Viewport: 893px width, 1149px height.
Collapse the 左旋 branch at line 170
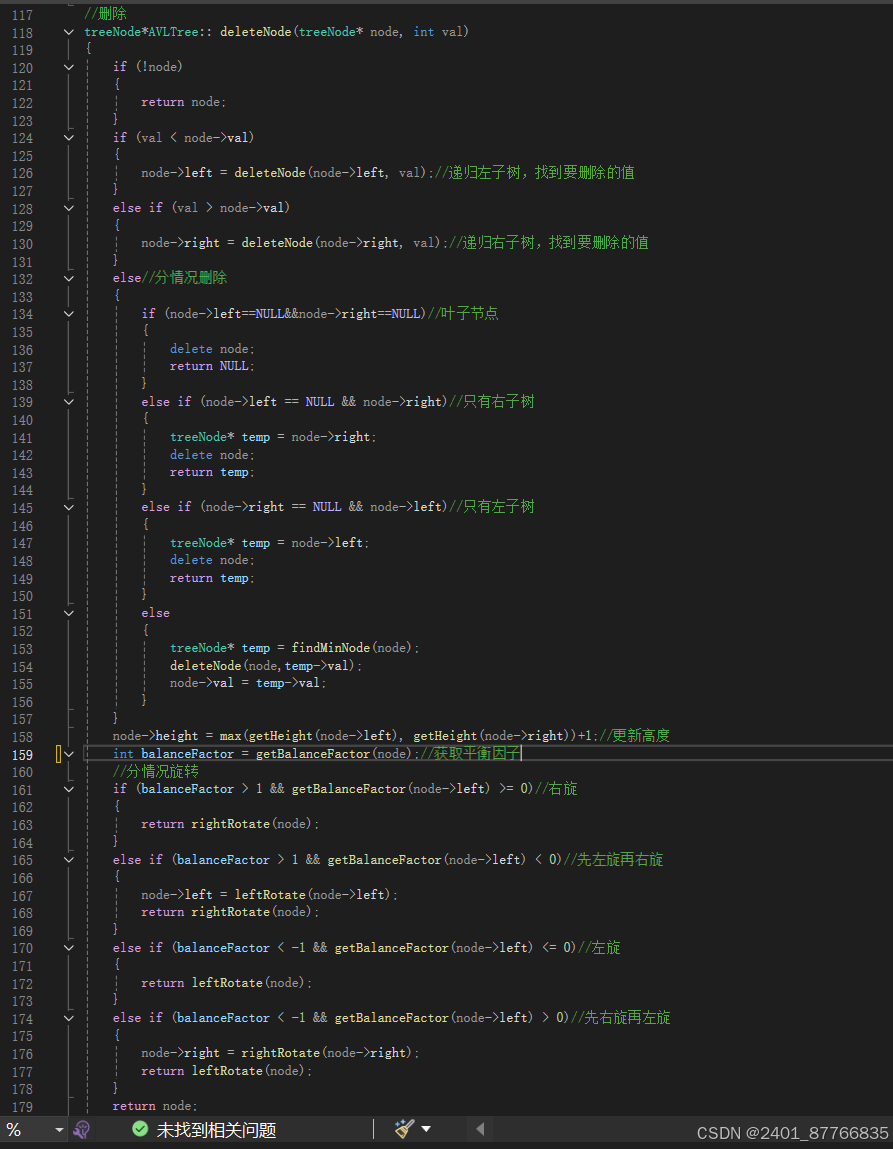coord(67,947)
